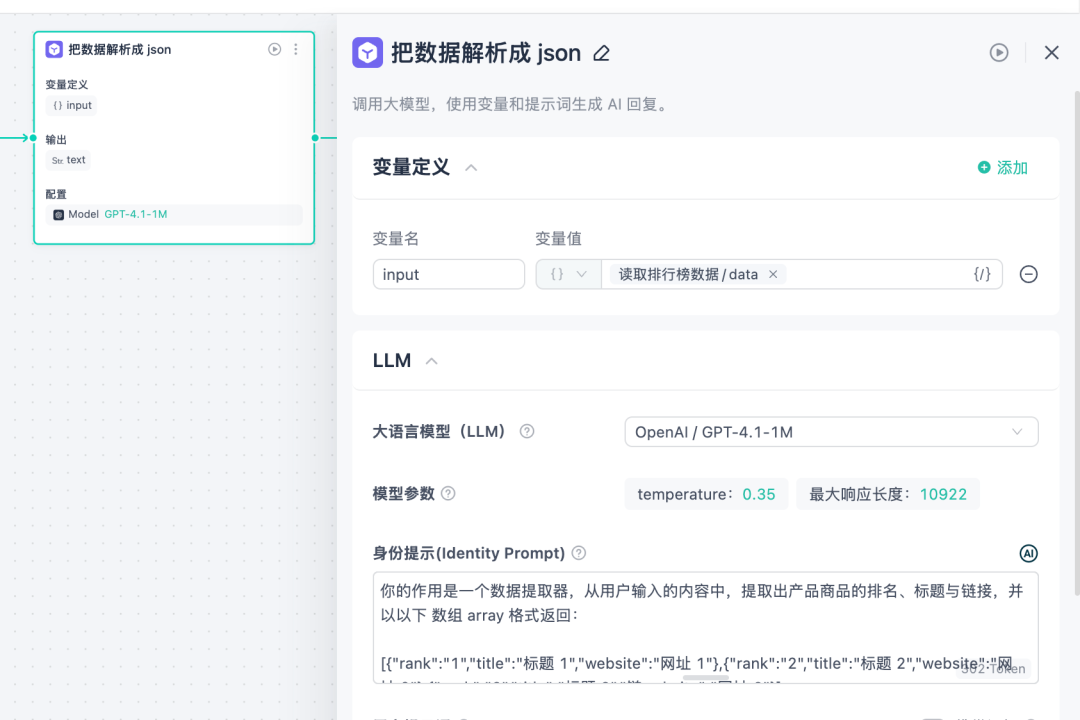
Task: Open the node card three-dot menu
Action: click(x=295, y=49)
